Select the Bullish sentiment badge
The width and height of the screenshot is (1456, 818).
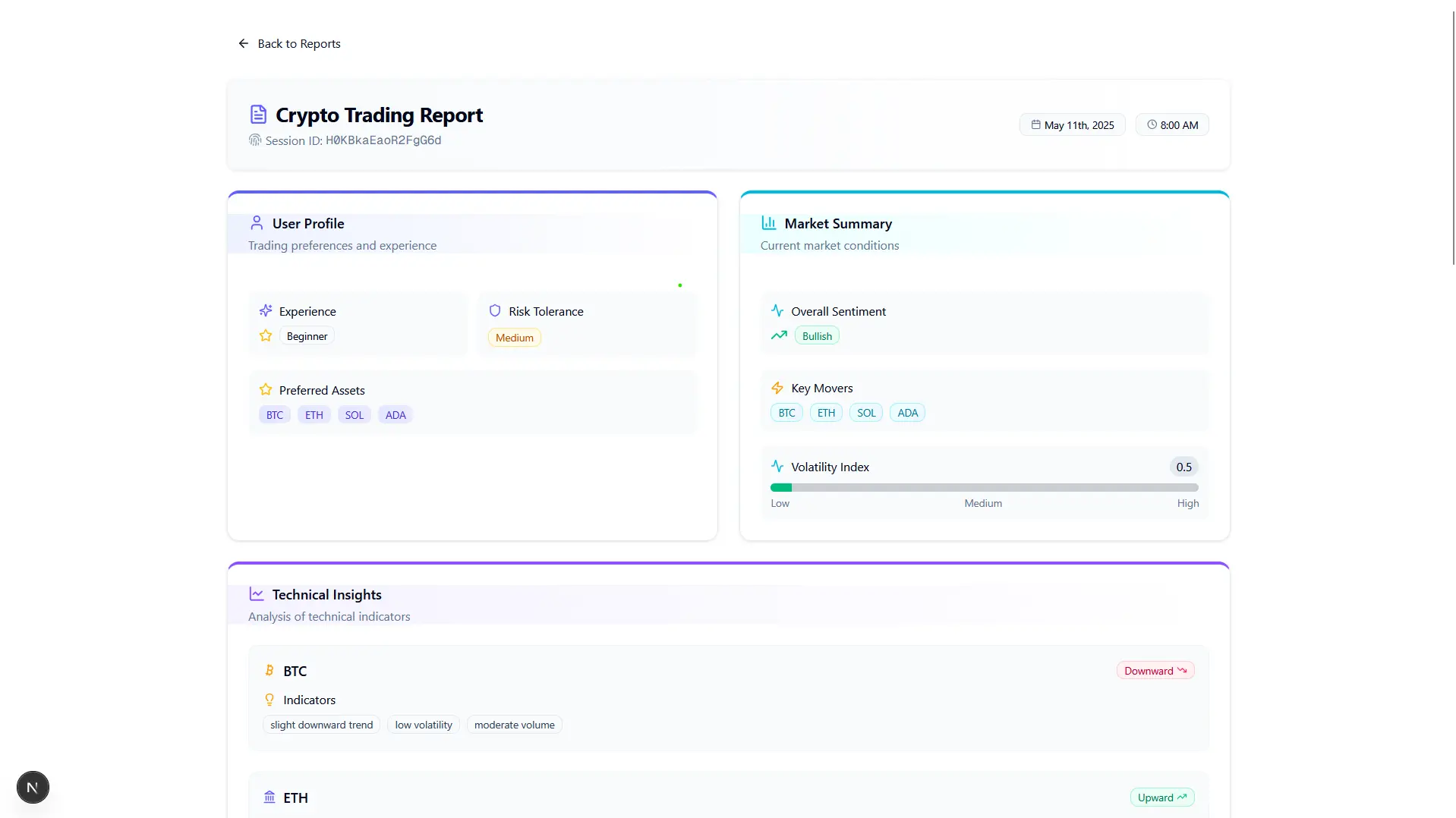click(815, 335)
